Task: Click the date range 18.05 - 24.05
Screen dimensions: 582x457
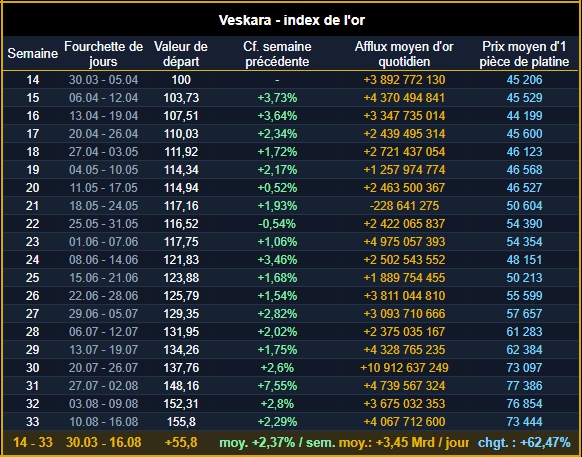Action: tap(104, 206)
